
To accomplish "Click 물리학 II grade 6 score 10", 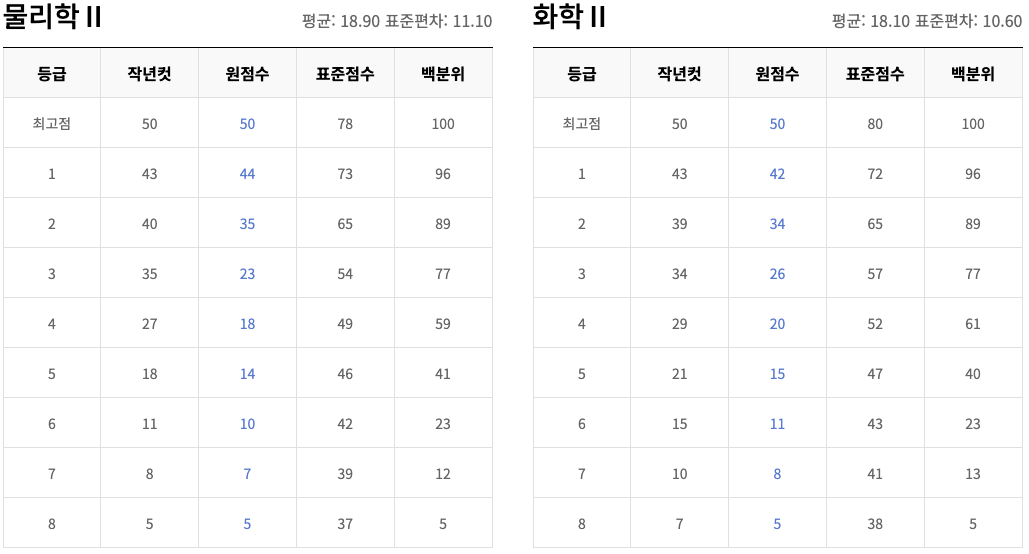I will [247, 424].
